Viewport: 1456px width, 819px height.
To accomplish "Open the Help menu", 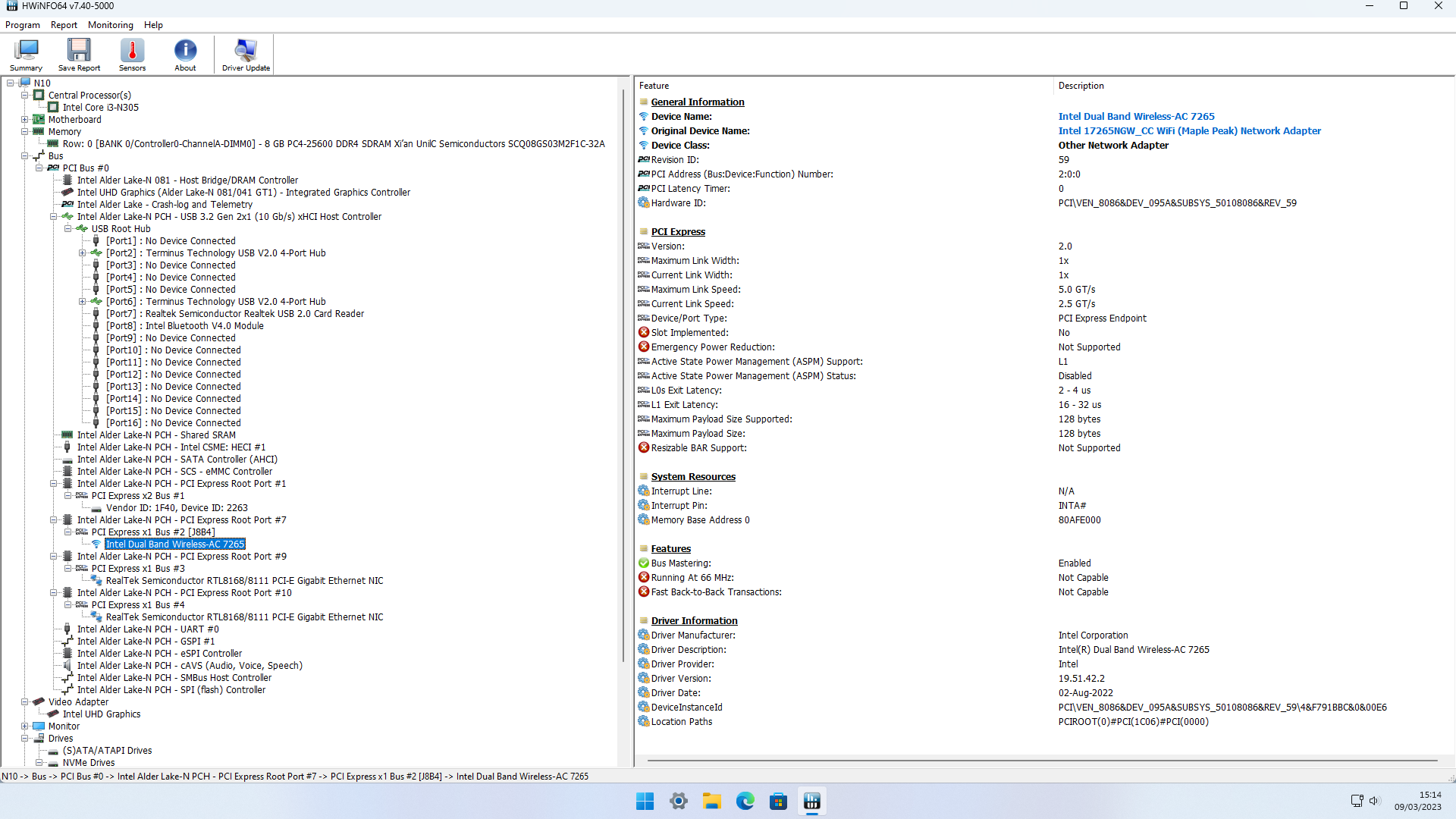I will click(x=153, y=25).
